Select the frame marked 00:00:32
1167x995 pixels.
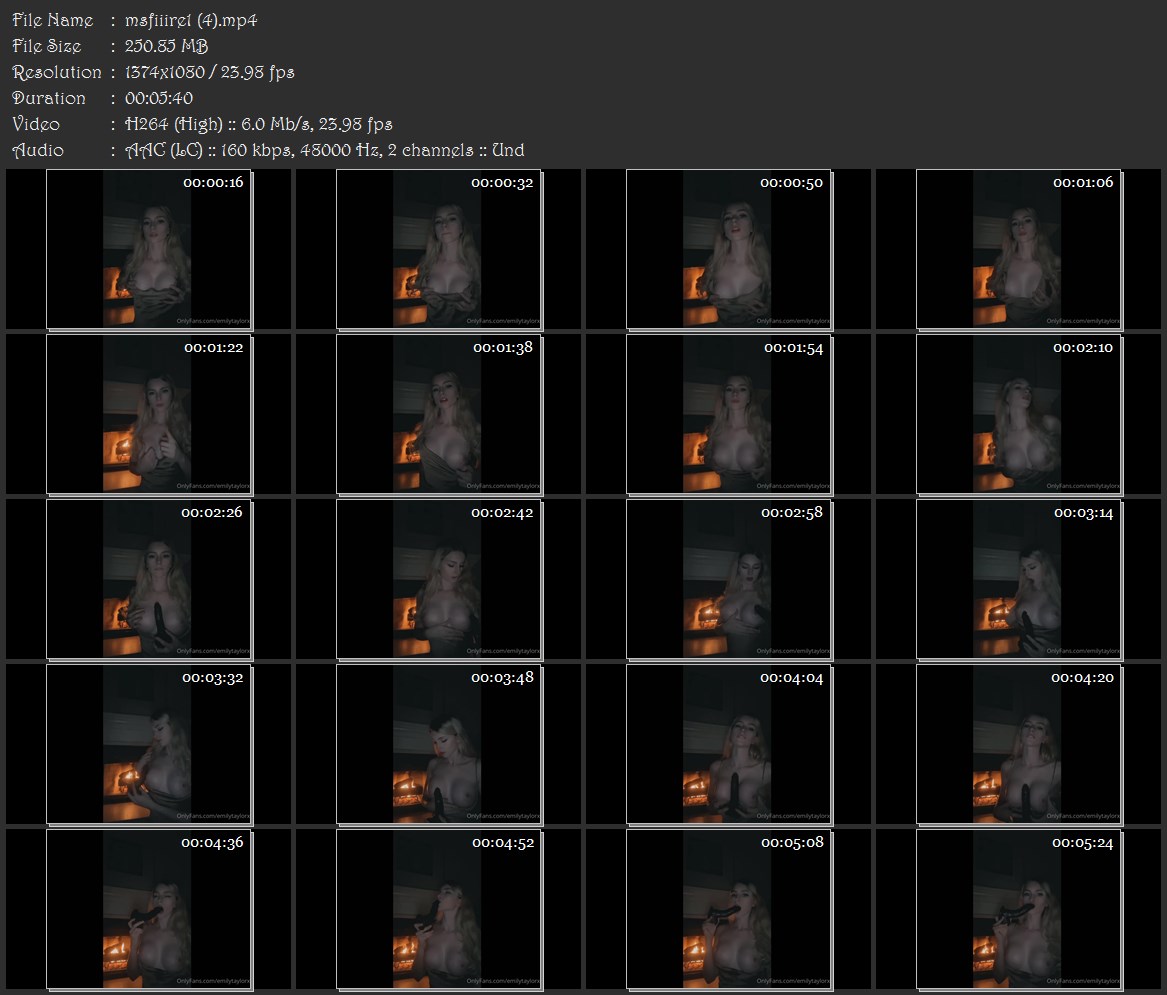[x=439, y=249]
